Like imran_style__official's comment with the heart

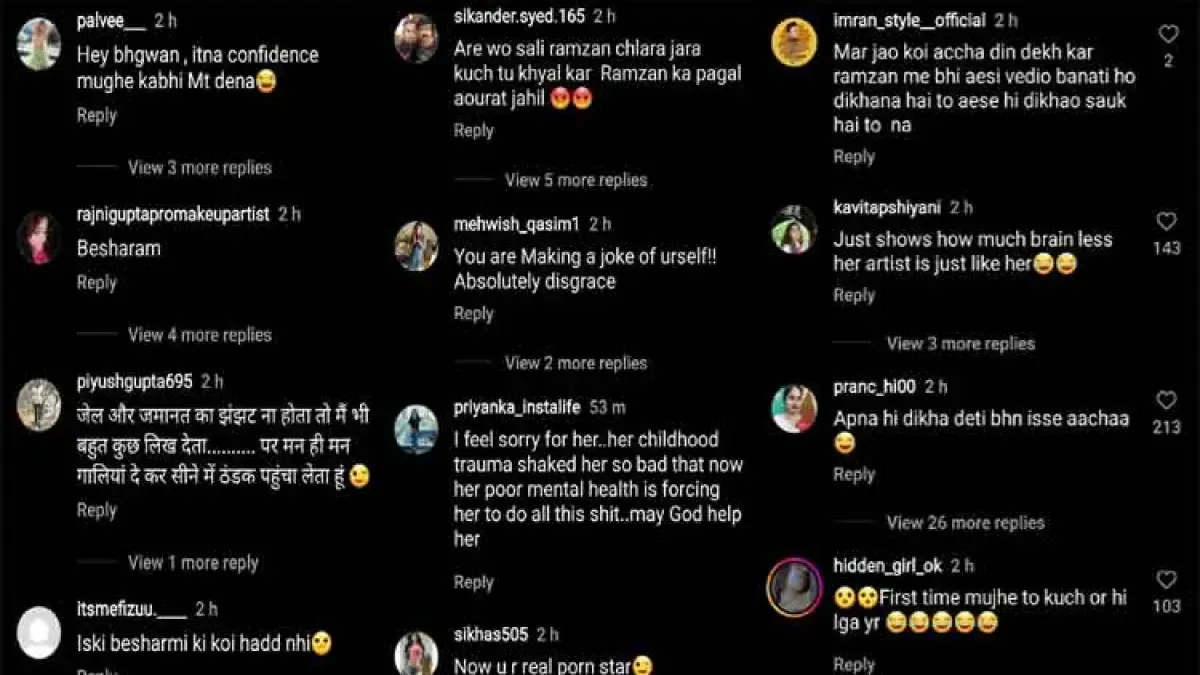(1168, 34)
